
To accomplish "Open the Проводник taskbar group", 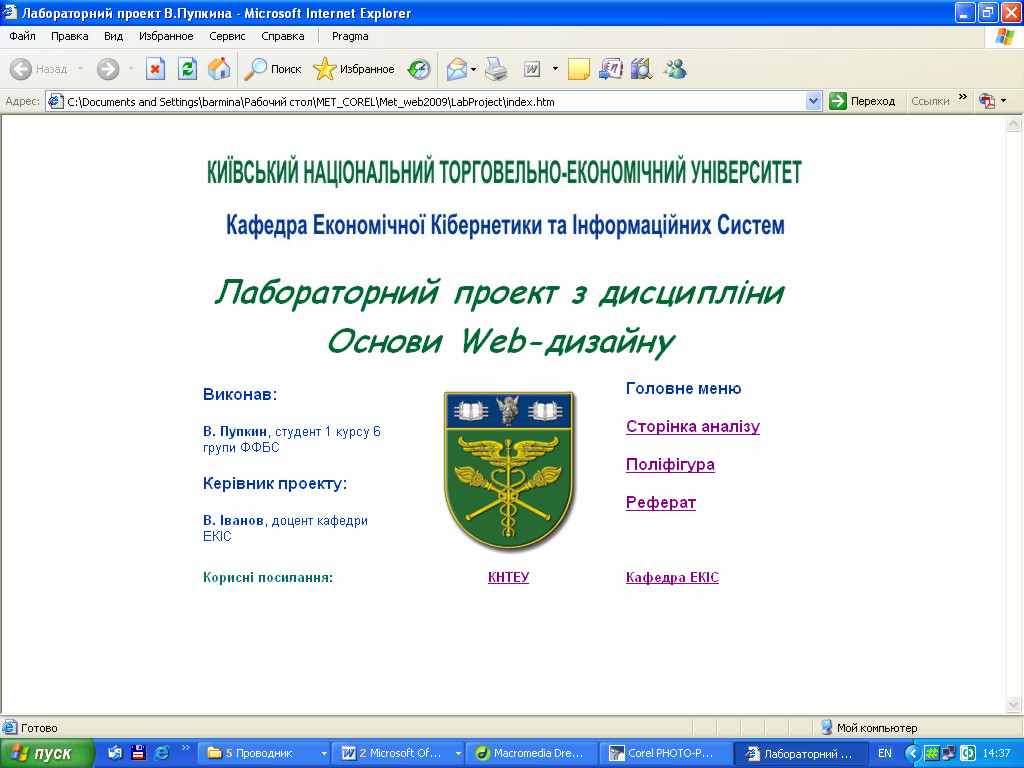I will pos(264,753).
